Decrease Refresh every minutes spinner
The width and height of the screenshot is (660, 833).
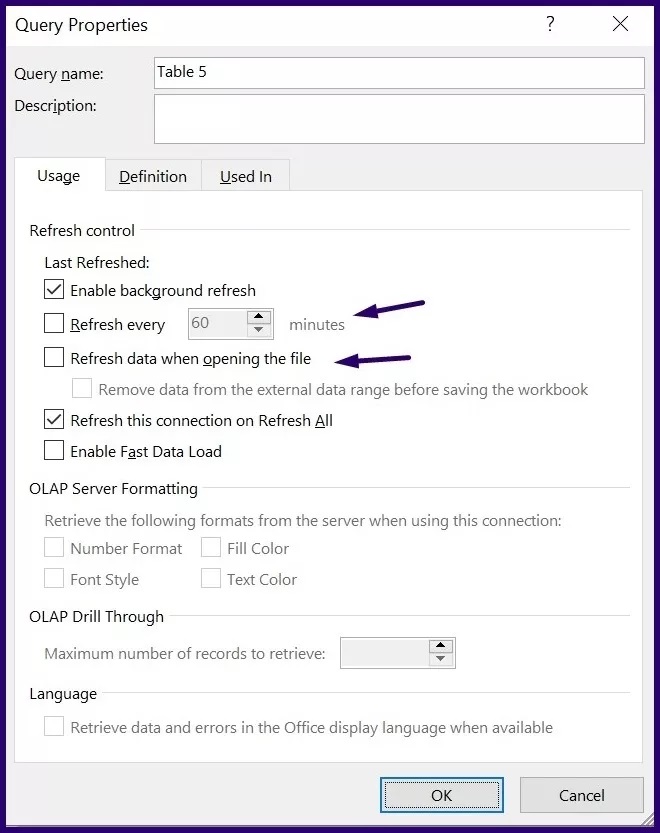click(259, 330)
